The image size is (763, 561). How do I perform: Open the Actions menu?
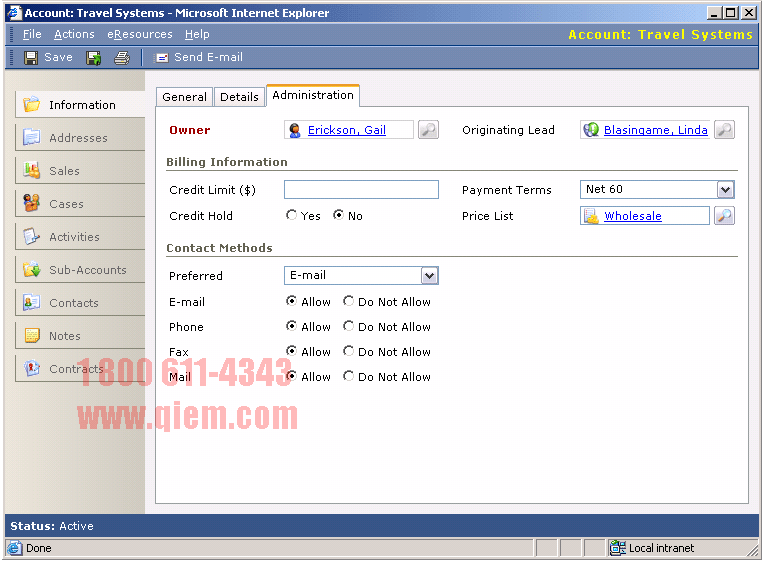pyautogui.click(x=74, y=34)
